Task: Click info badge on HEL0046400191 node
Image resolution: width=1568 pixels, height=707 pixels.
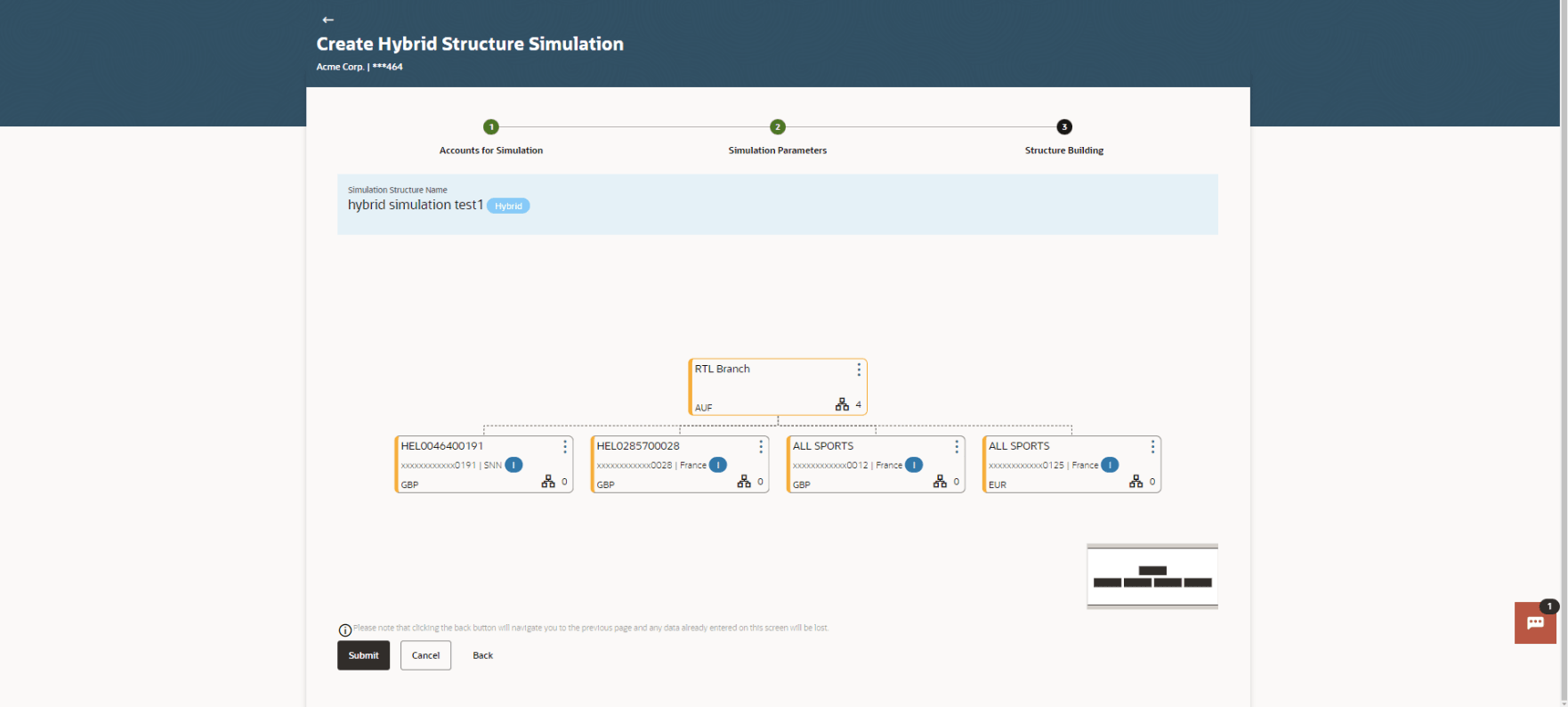Action: [x=513, y=465]
